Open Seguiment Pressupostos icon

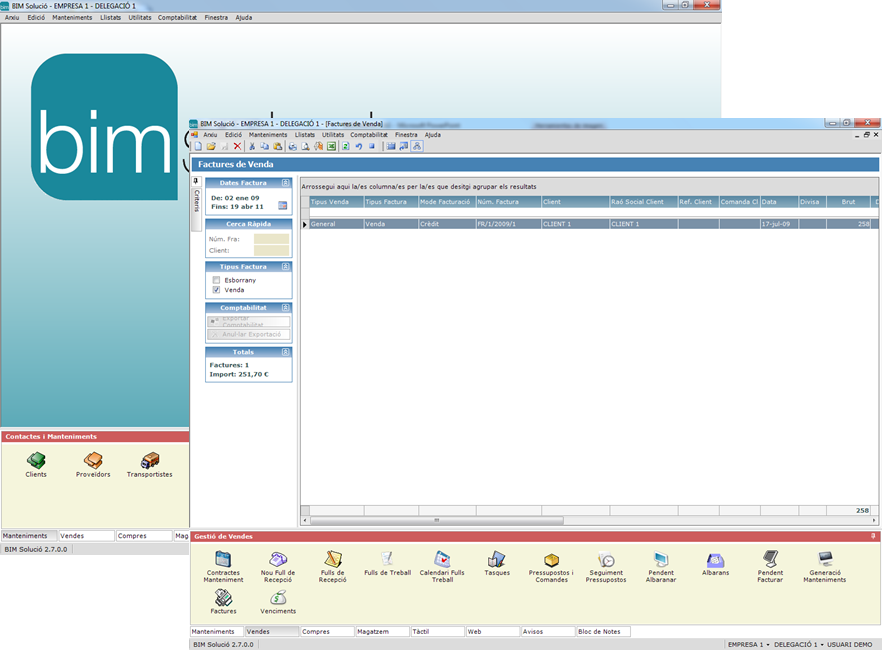click(606, 566)
